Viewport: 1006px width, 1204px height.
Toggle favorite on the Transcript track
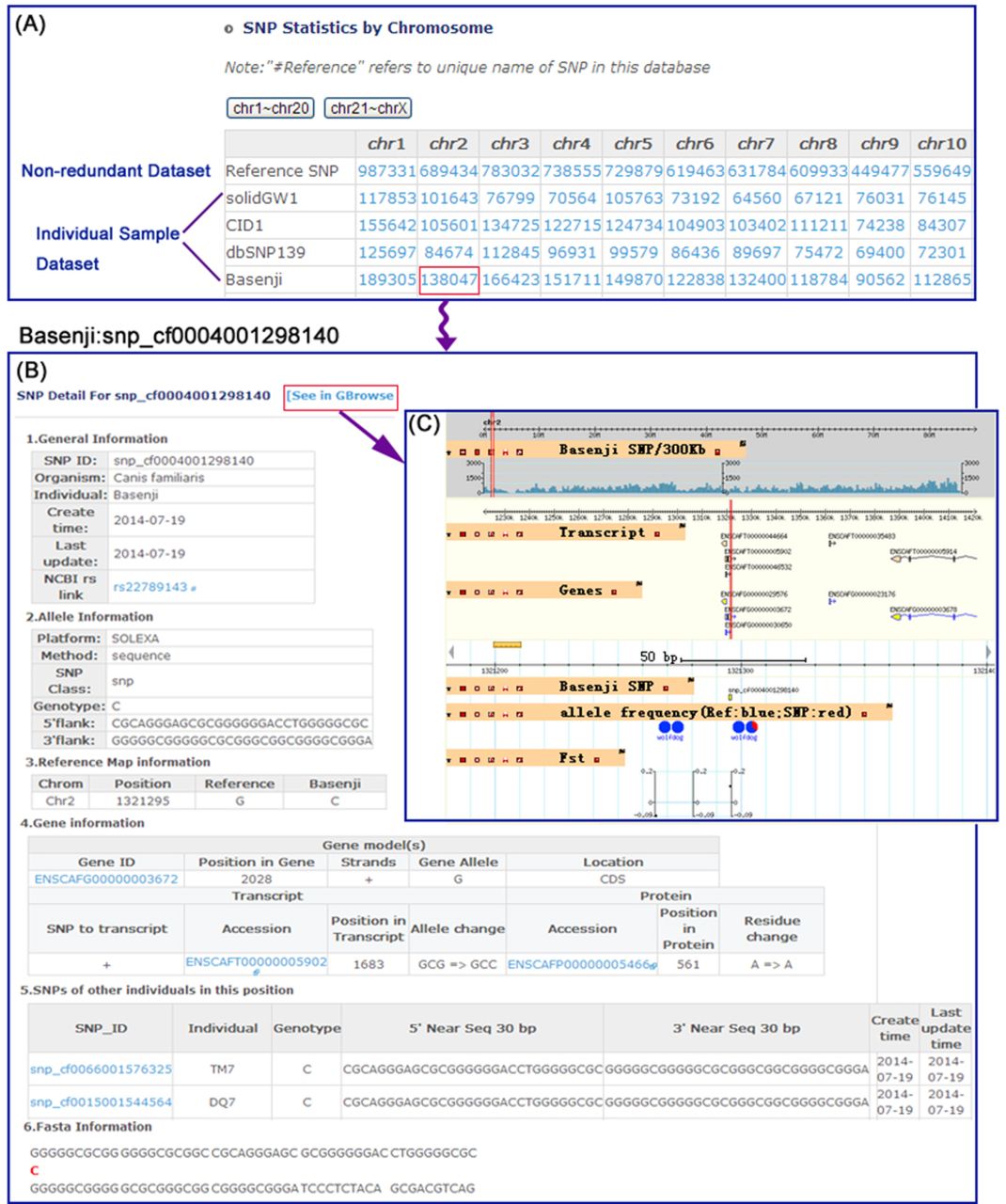477,534
